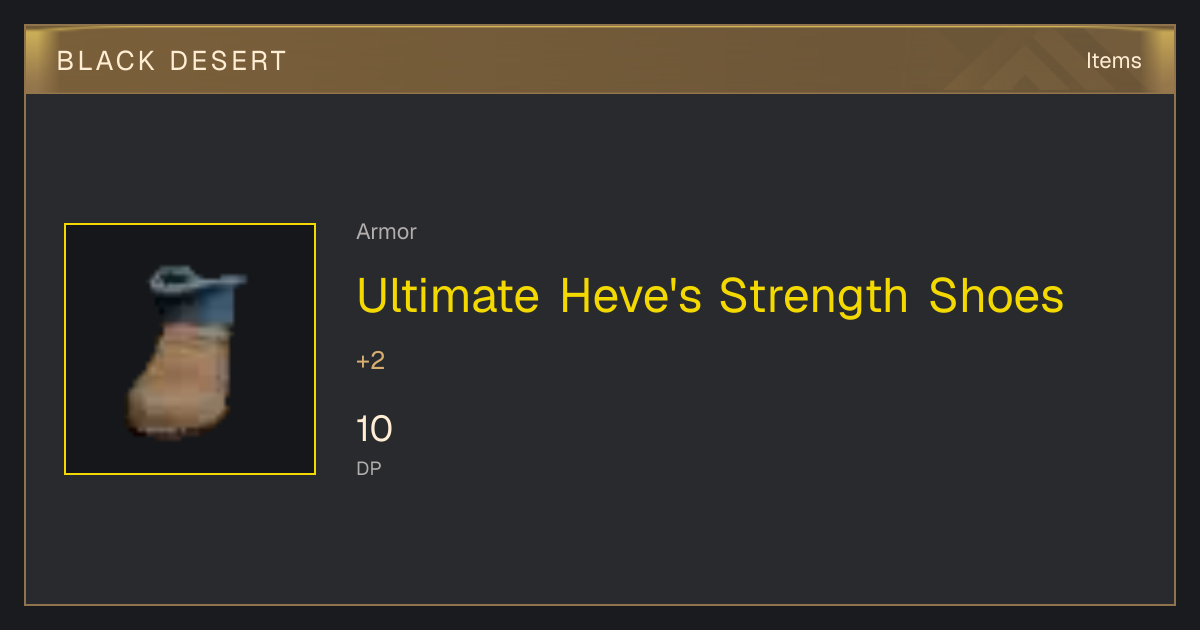This screenshot has height=630, width=1200.
Task: Click the word Ultimate in item name
Action: 448,296
